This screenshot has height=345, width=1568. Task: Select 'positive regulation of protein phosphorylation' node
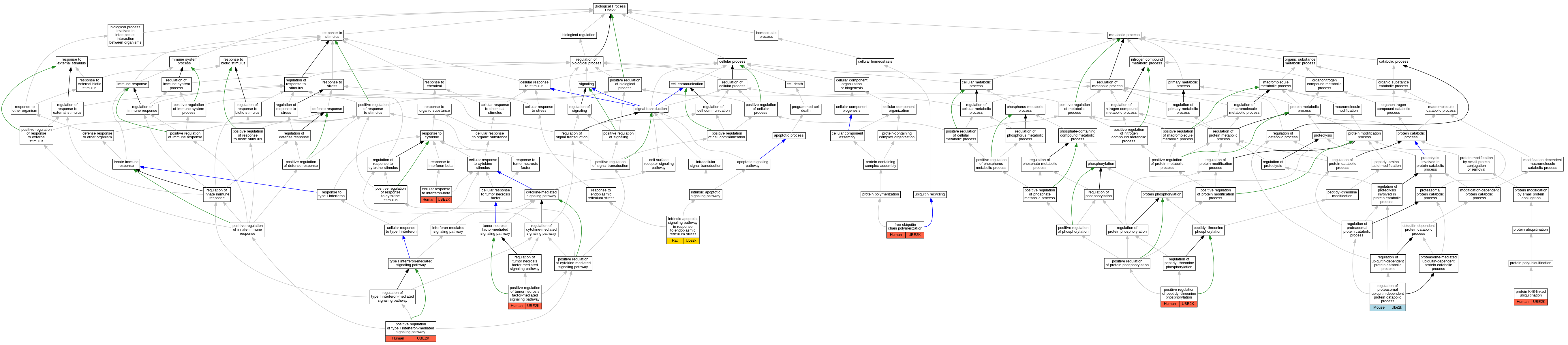[x=1127, y=263]
